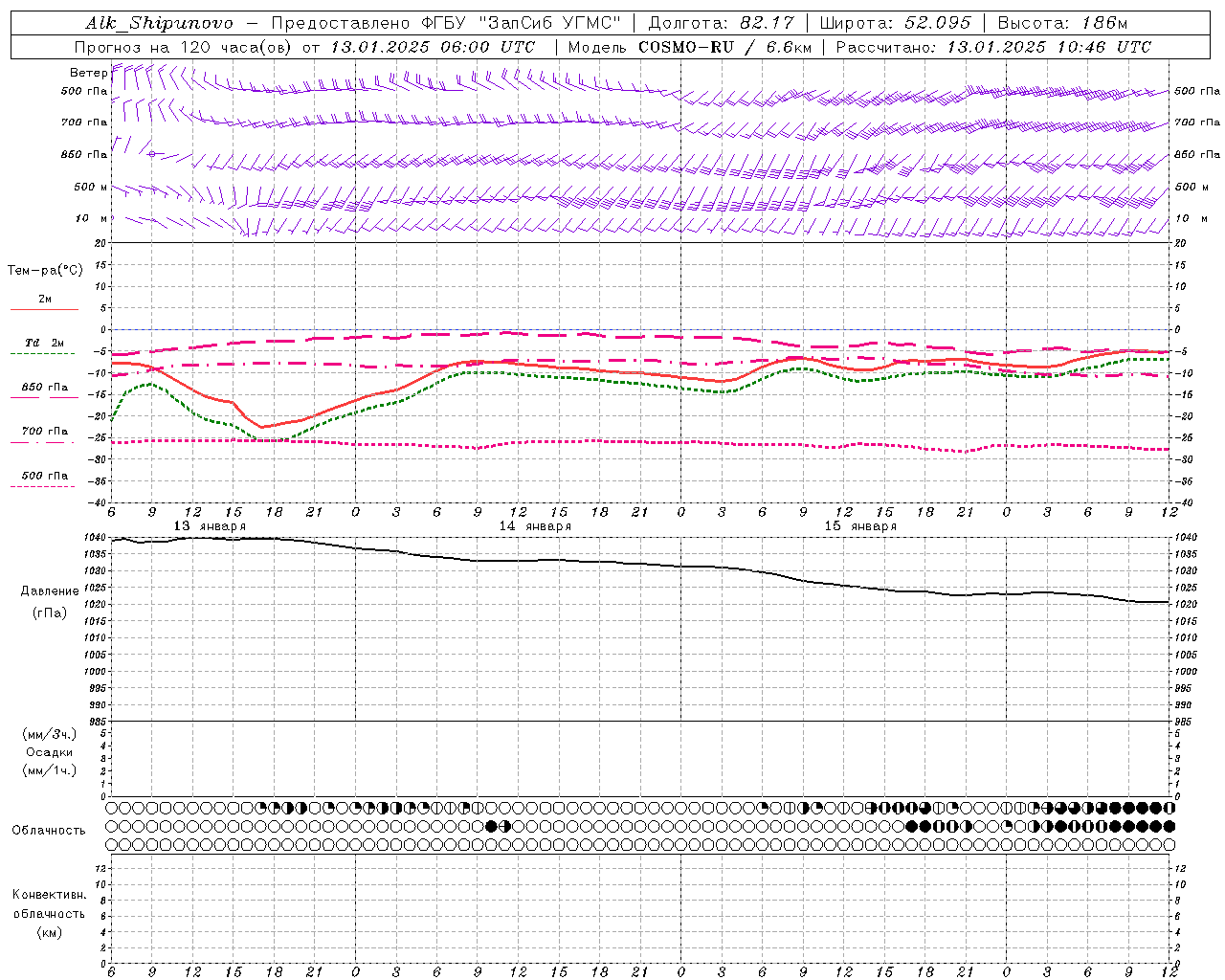Click the Конвективн. panel label

click(x=50, y=895)
